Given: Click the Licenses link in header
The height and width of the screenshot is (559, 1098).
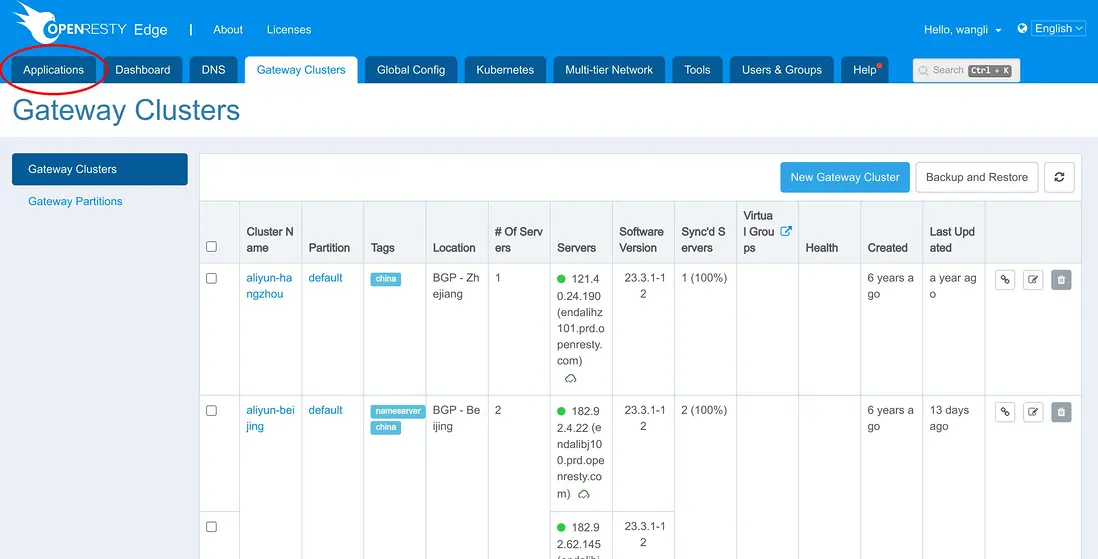Looking at the screenshot, I should pos(289,29).
